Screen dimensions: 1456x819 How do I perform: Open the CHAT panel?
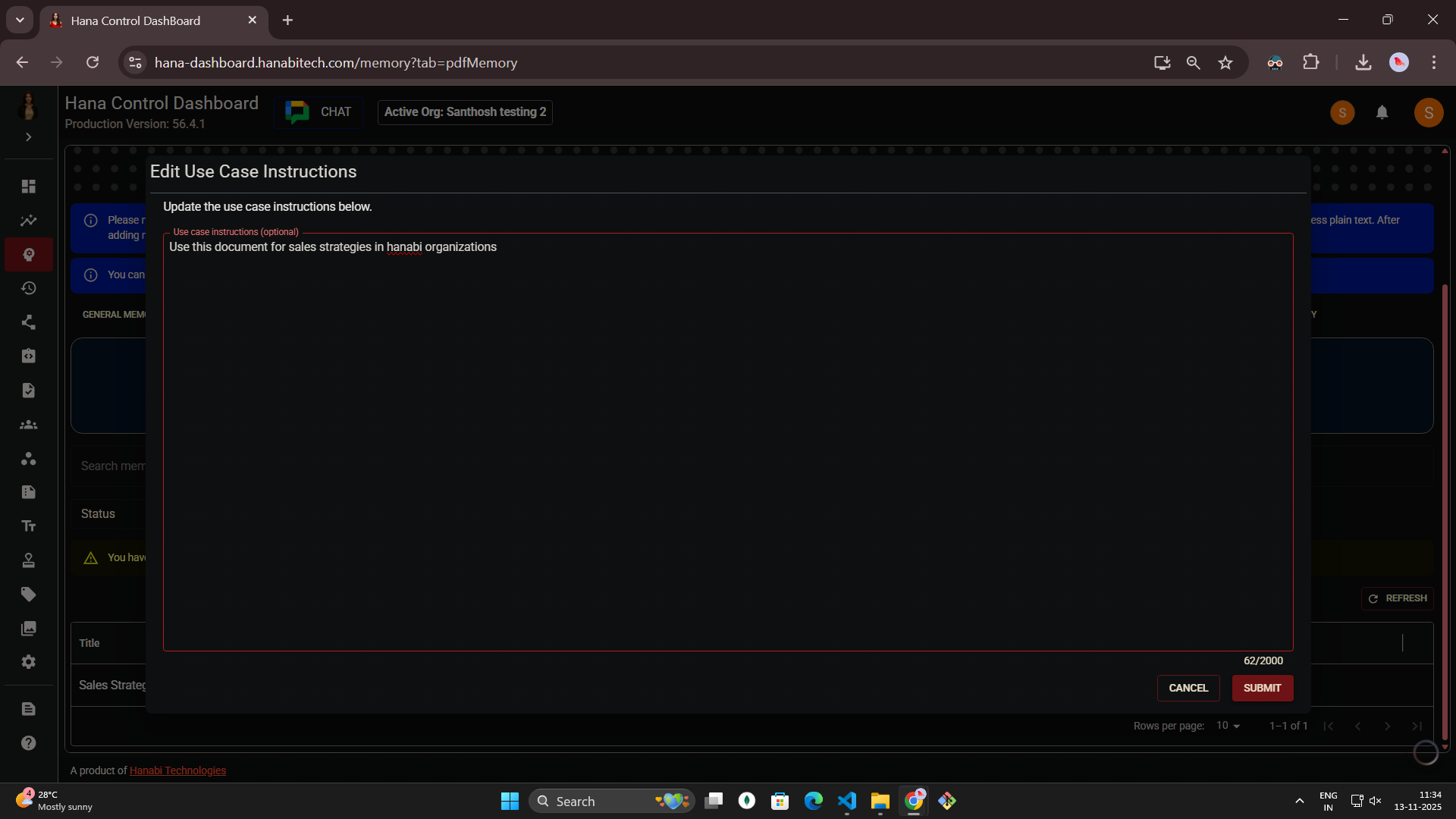point(319,111)
